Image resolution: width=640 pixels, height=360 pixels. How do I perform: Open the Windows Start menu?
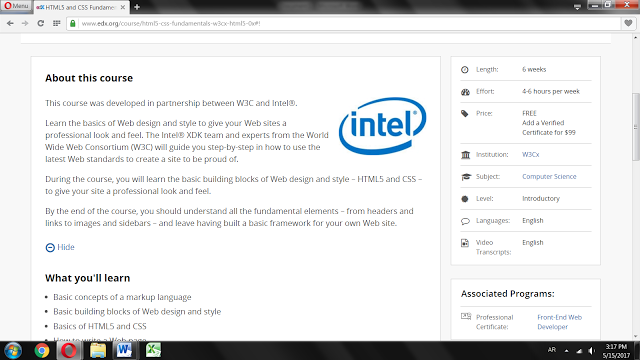13,351
